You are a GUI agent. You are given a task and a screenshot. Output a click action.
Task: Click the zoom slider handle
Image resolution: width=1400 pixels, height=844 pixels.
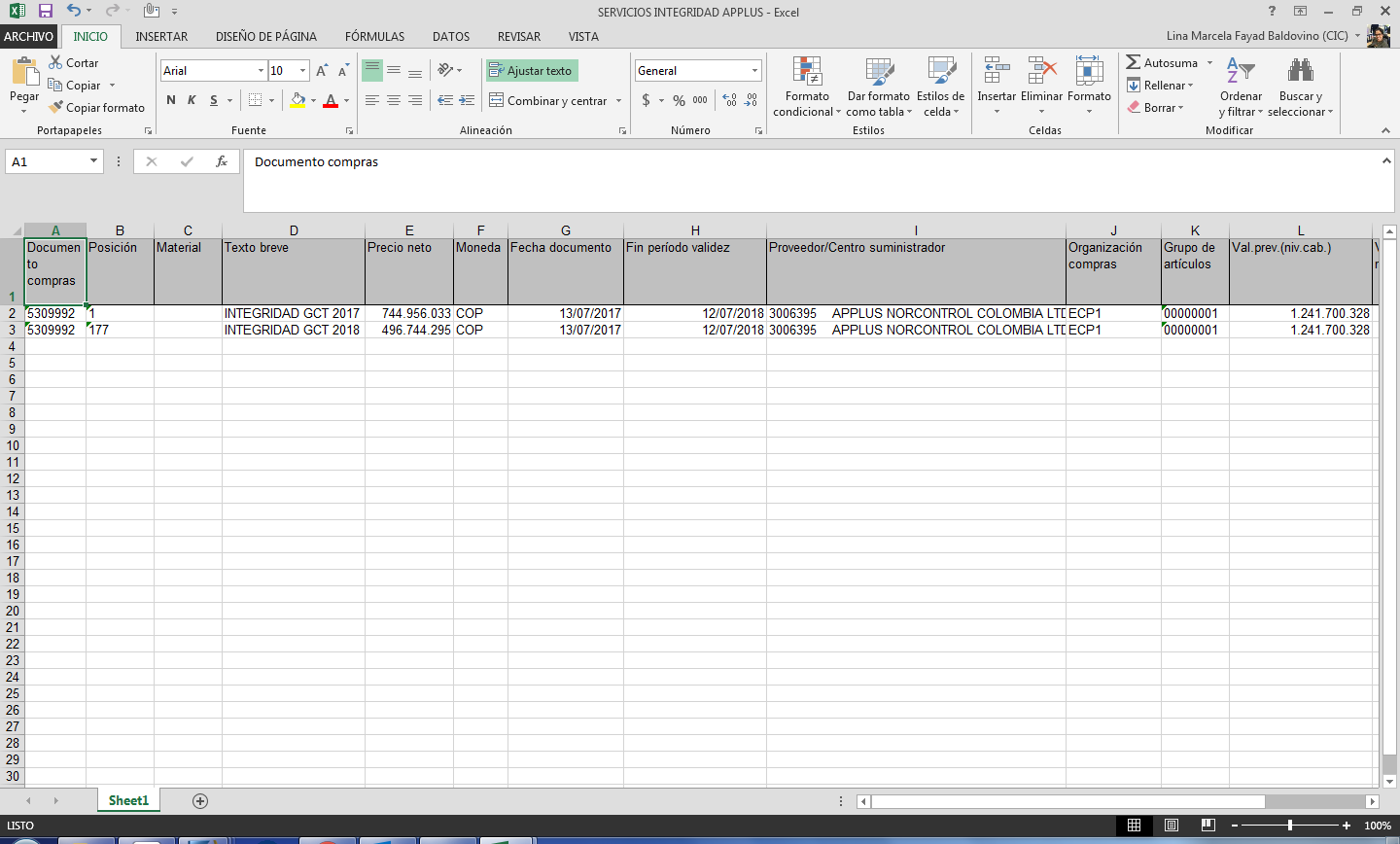pyautogui.click(x=1290, y=826)
